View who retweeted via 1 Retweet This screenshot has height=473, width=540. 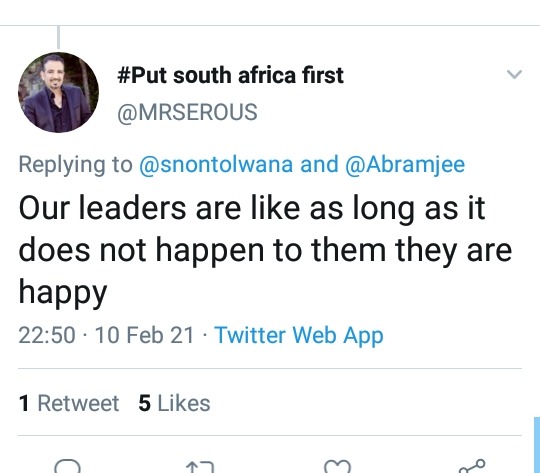coord(69,403)
